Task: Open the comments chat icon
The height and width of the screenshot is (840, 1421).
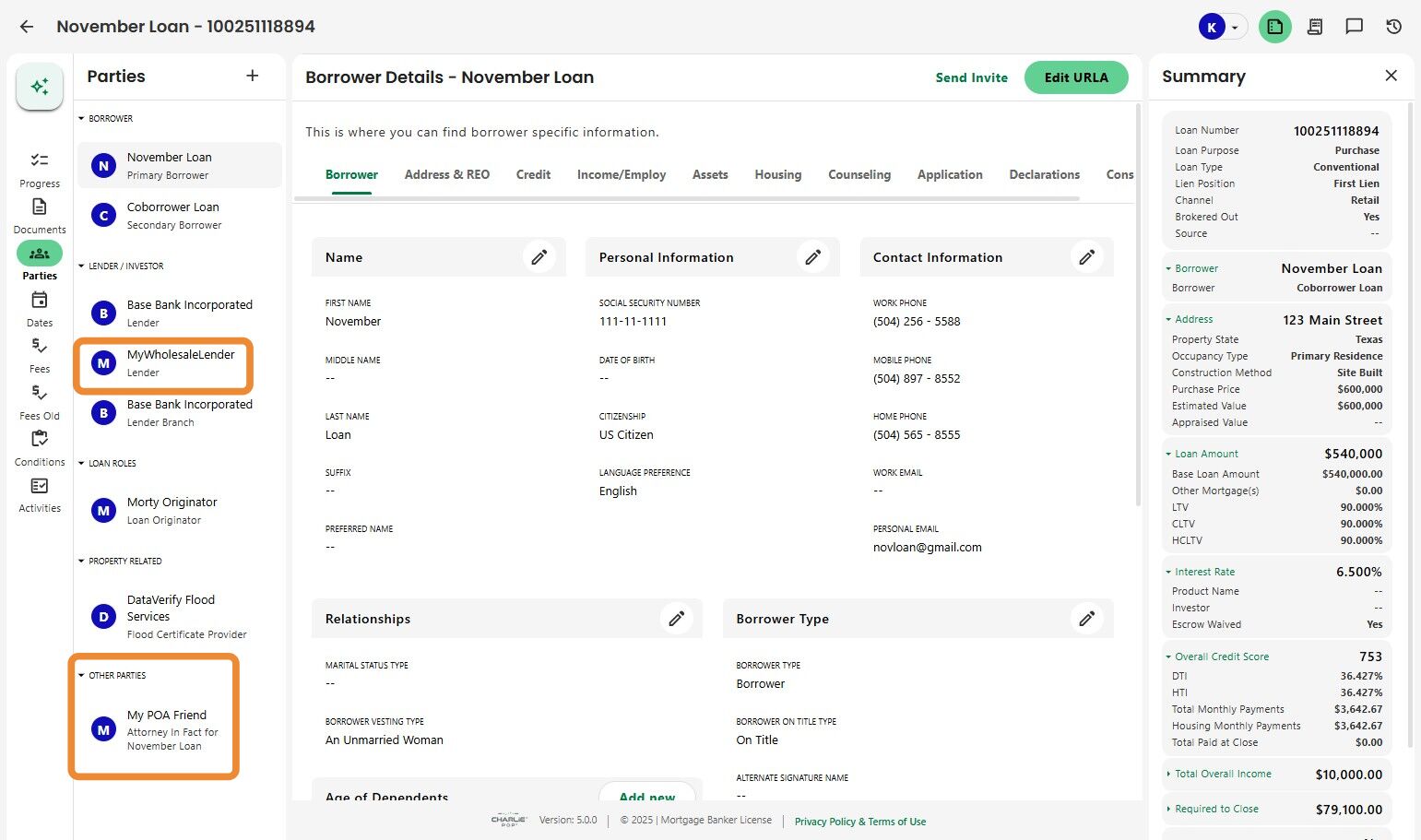Action: (1354, 27)
